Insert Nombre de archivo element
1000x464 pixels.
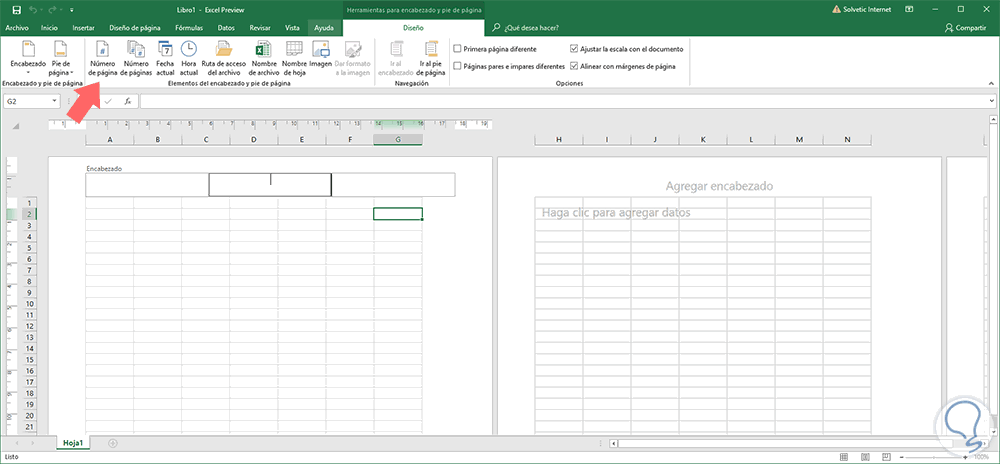(265, 59)
